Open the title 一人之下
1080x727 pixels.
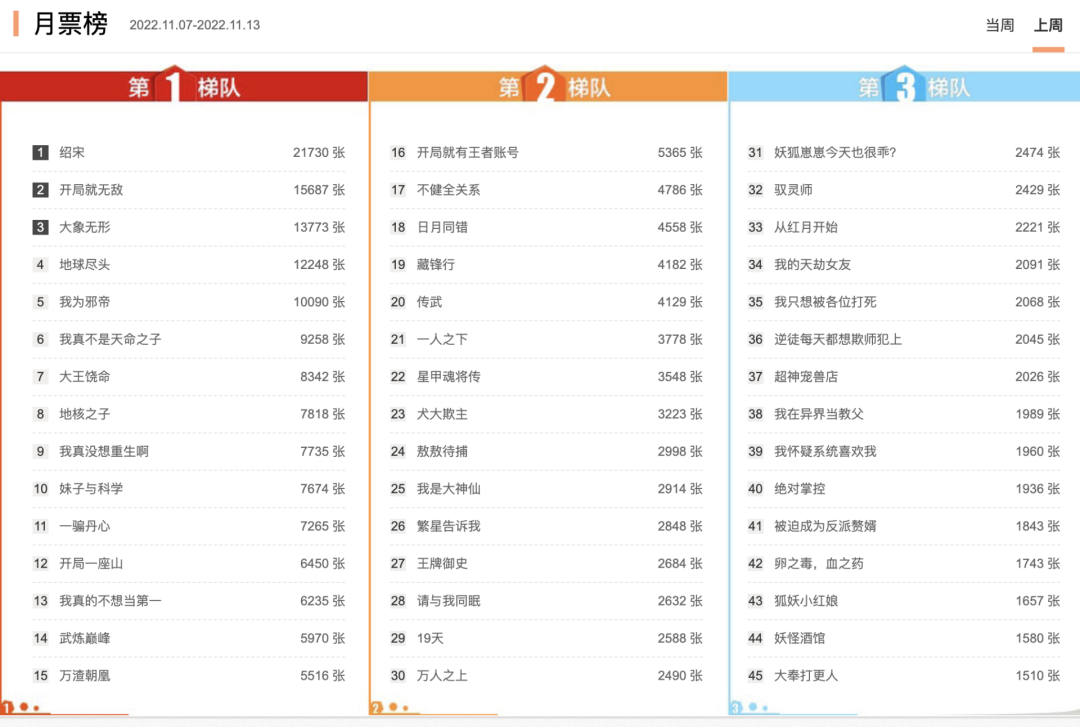[442, 339]
